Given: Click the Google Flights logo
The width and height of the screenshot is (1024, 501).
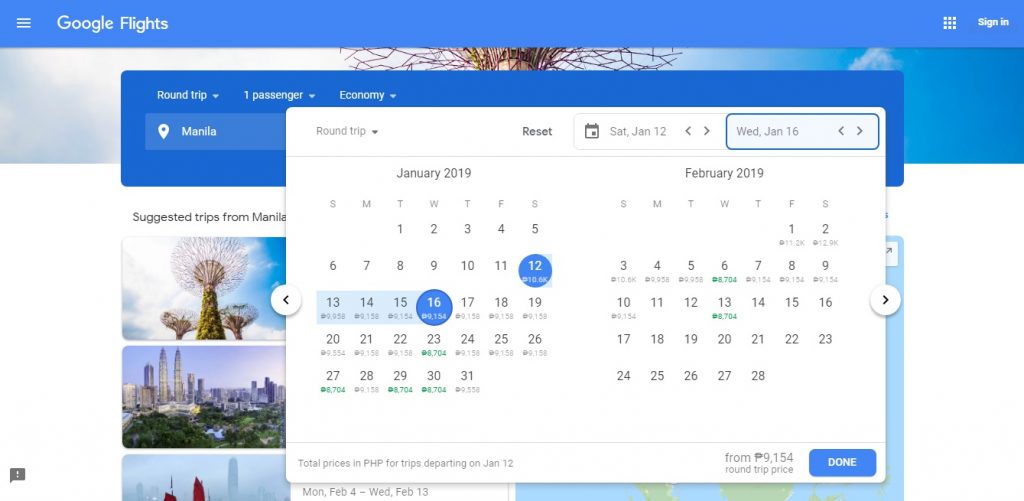Looking at the screenshot, I should pos(112,24).
